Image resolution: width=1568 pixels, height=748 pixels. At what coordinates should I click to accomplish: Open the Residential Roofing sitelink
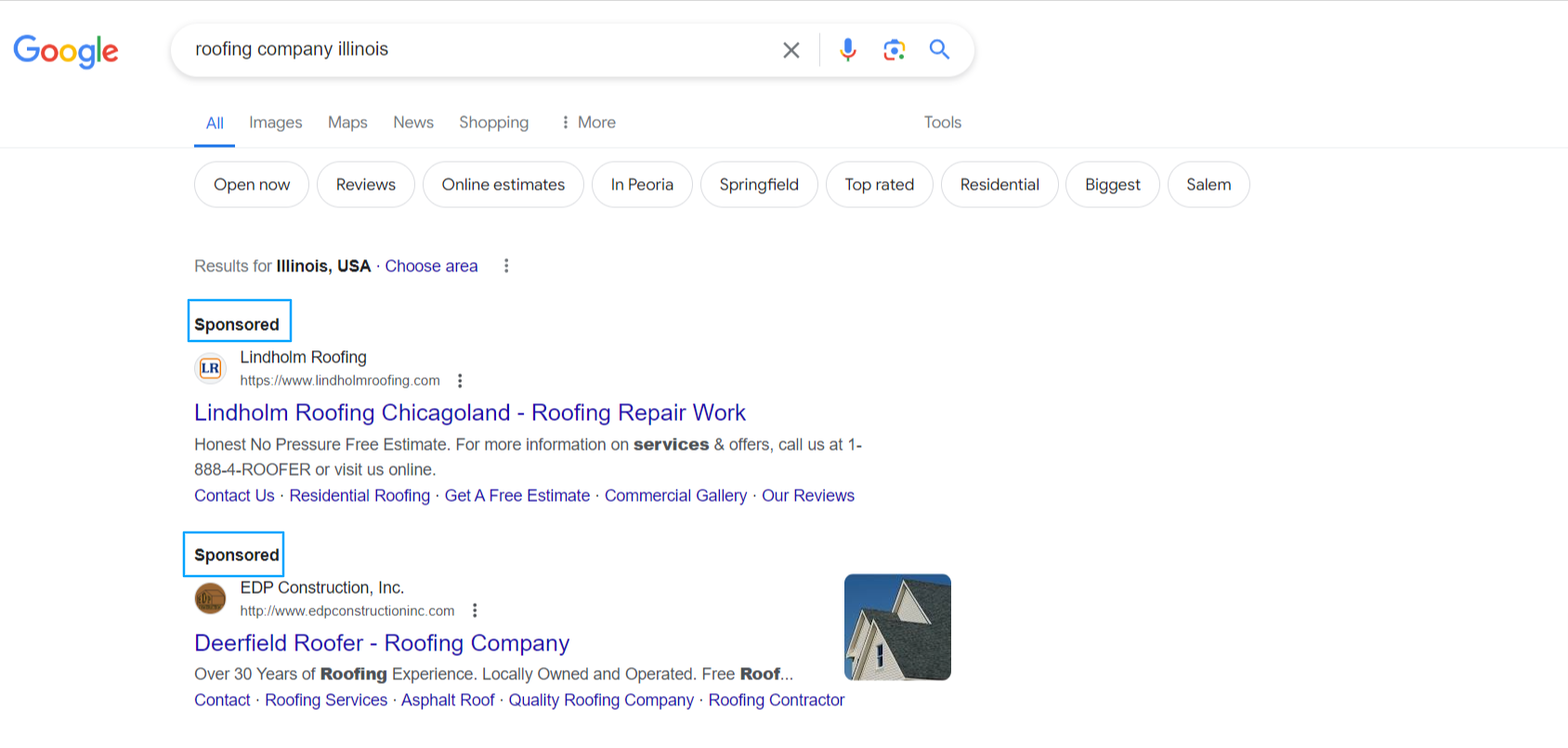(x=359, y=495)
